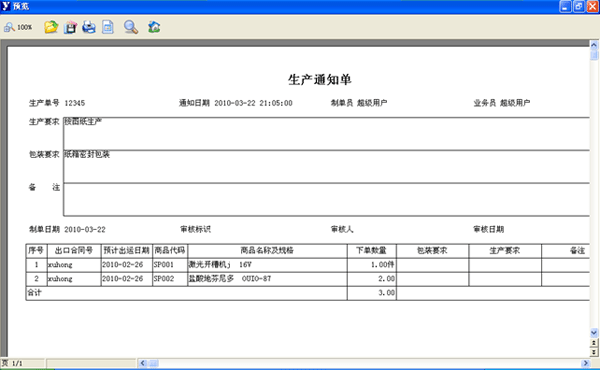Click the 审核人 label

pyautogui.click(x=342, y=229)
